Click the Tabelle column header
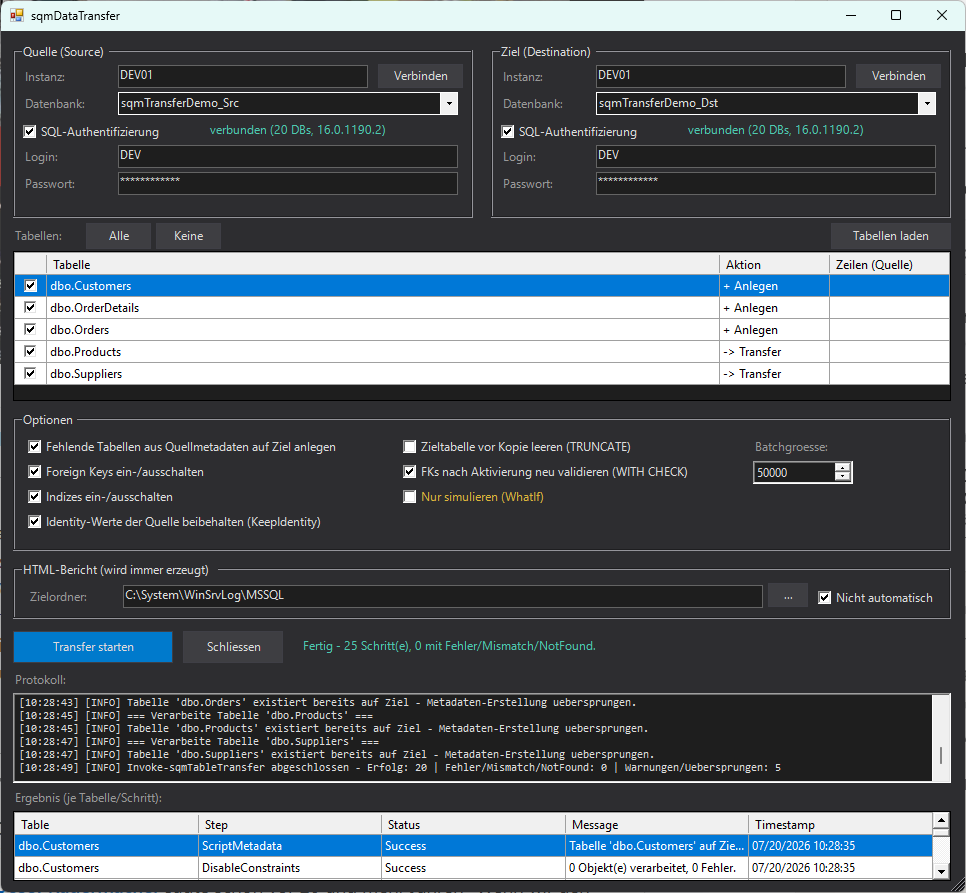Image resolution: width=966 pixels, height=893 pixels. [x=383, y=264]
